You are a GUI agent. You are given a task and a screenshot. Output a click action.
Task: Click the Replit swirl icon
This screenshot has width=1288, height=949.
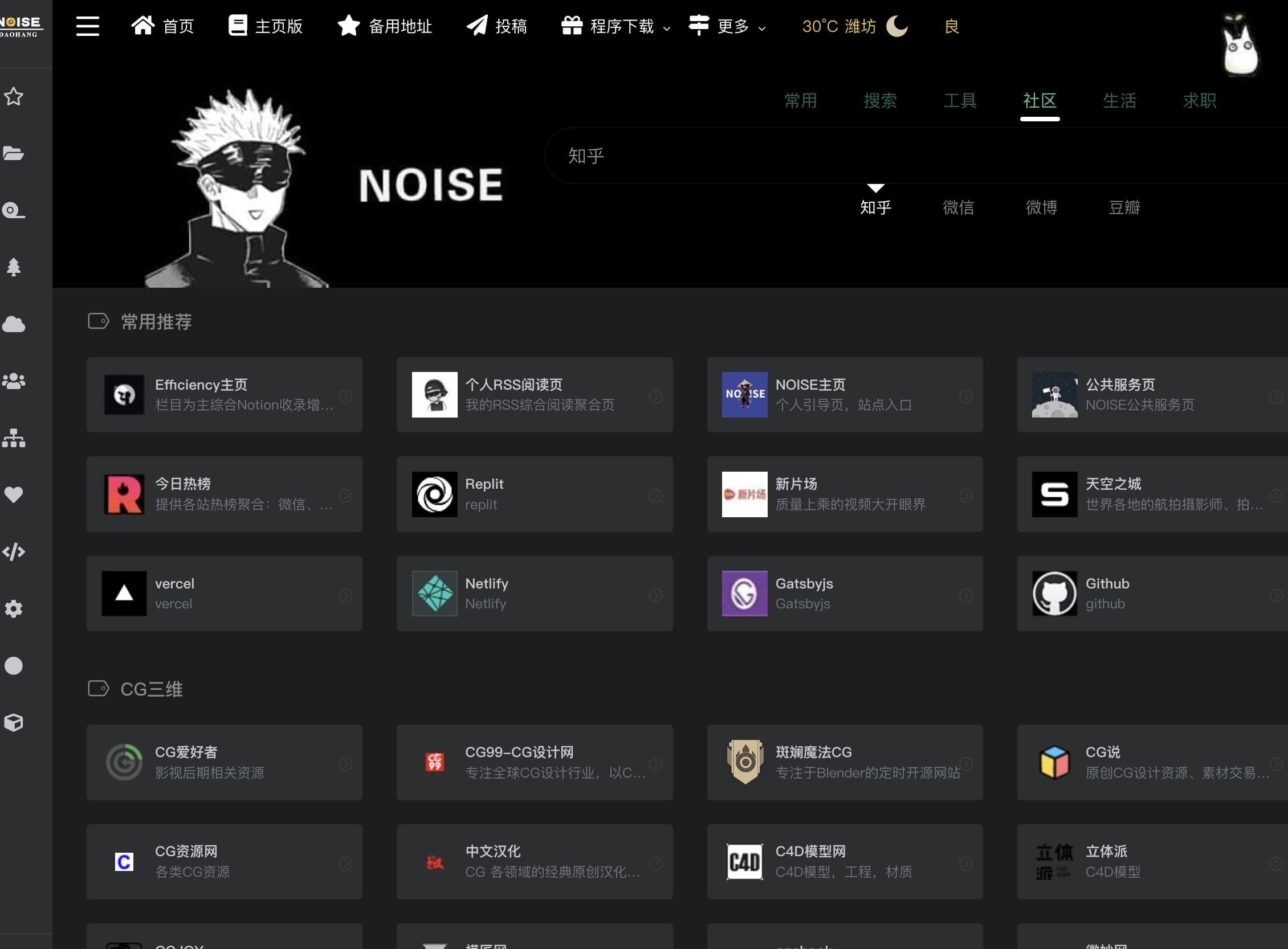pyautogui.click(x=434, y=494)
